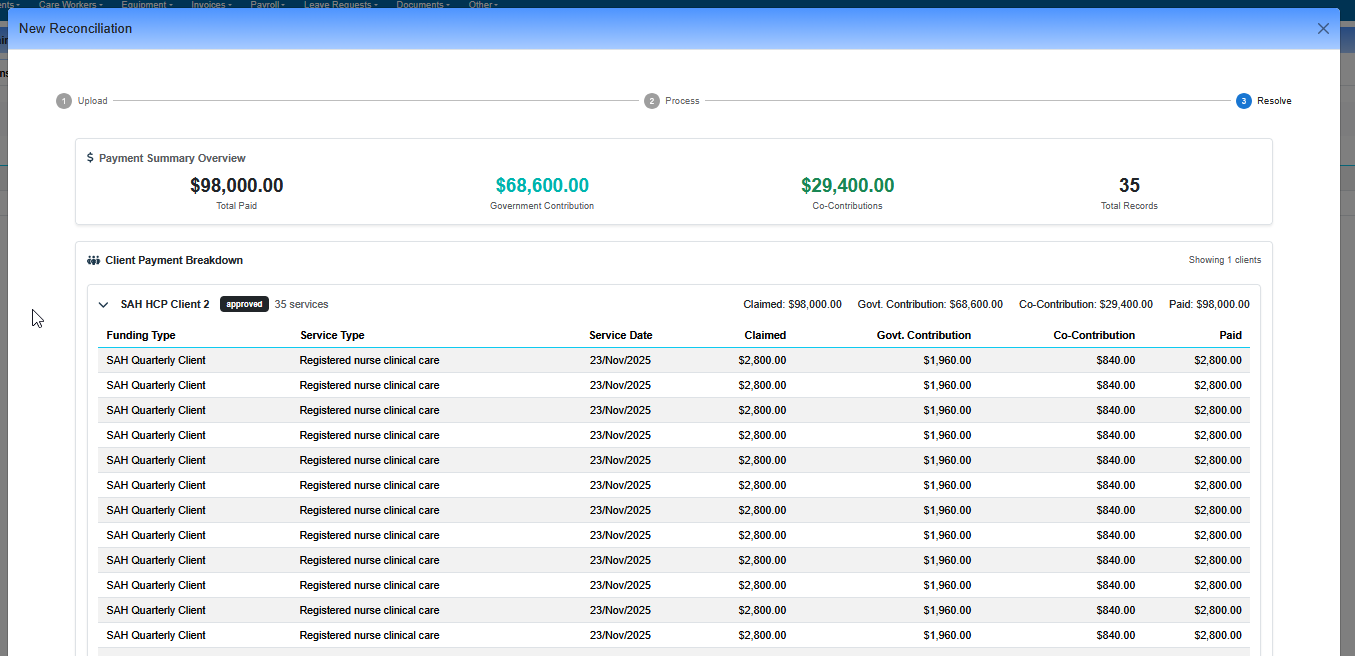Open the Equipment dropdown menu
This screenshot has height=656, width=1355.
[148, 5]
